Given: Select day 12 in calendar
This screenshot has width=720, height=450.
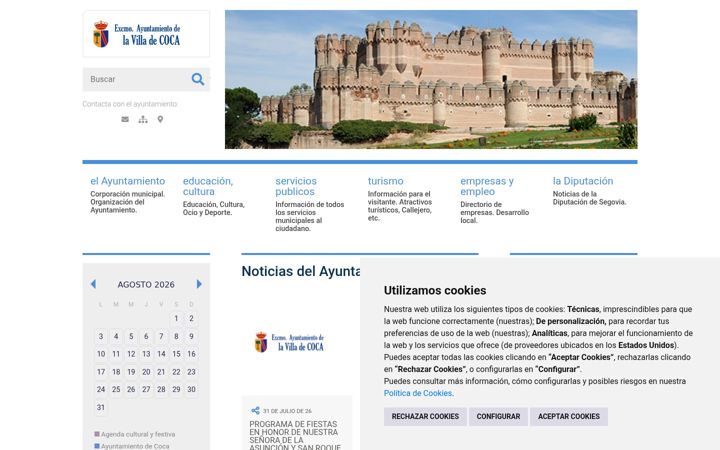Looking at the screenshot, I should pos(131,354).
